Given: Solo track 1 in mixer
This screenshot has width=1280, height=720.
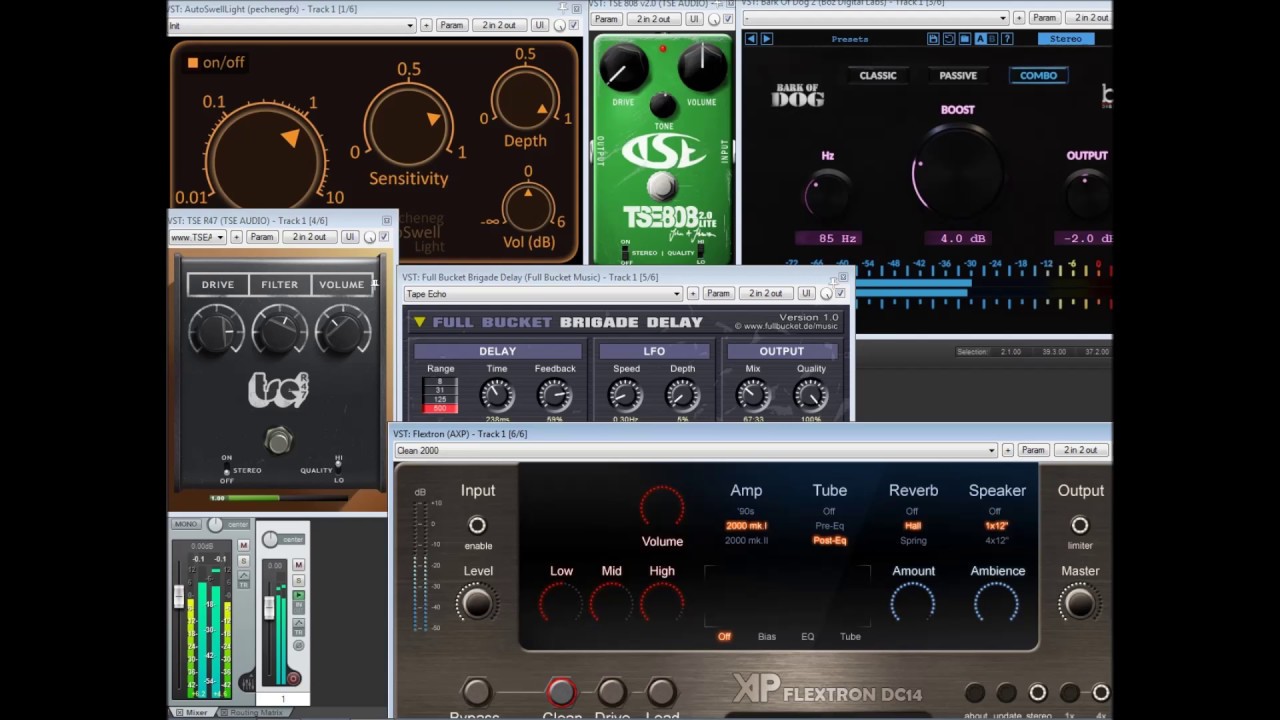Looking at the screenshot, I should [x=298, y=581].
